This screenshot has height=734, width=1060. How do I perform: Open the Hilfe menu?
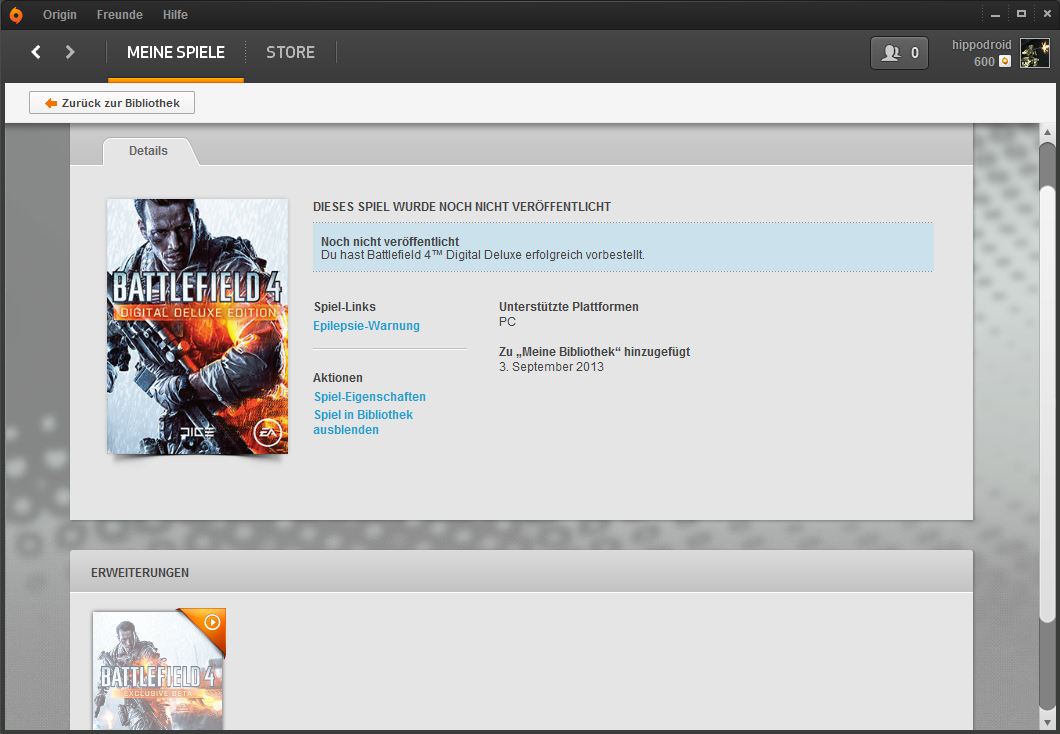point(175,14)
